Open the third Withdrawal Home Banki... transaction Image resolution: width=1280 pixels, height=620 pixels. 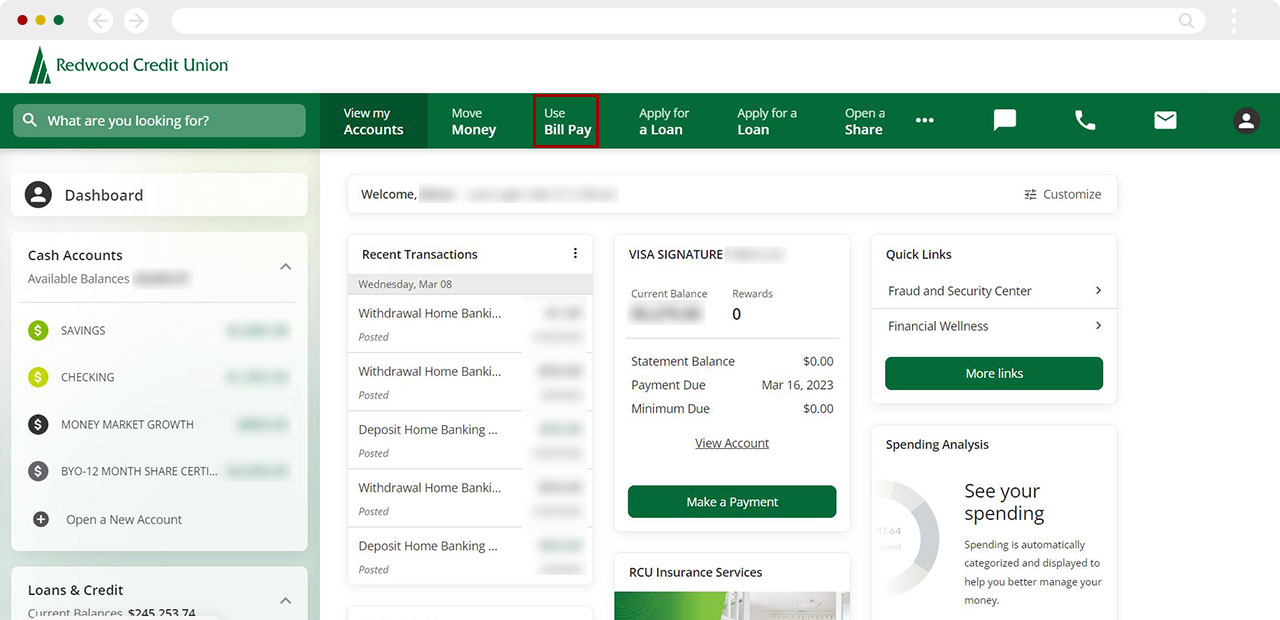click(x=470, y=498)
